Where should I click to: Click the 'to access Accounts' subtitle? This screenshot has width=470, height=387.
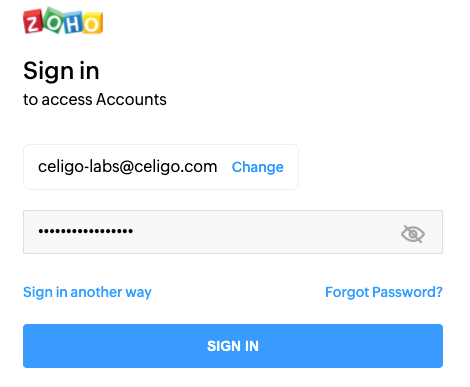click(95, 99)
